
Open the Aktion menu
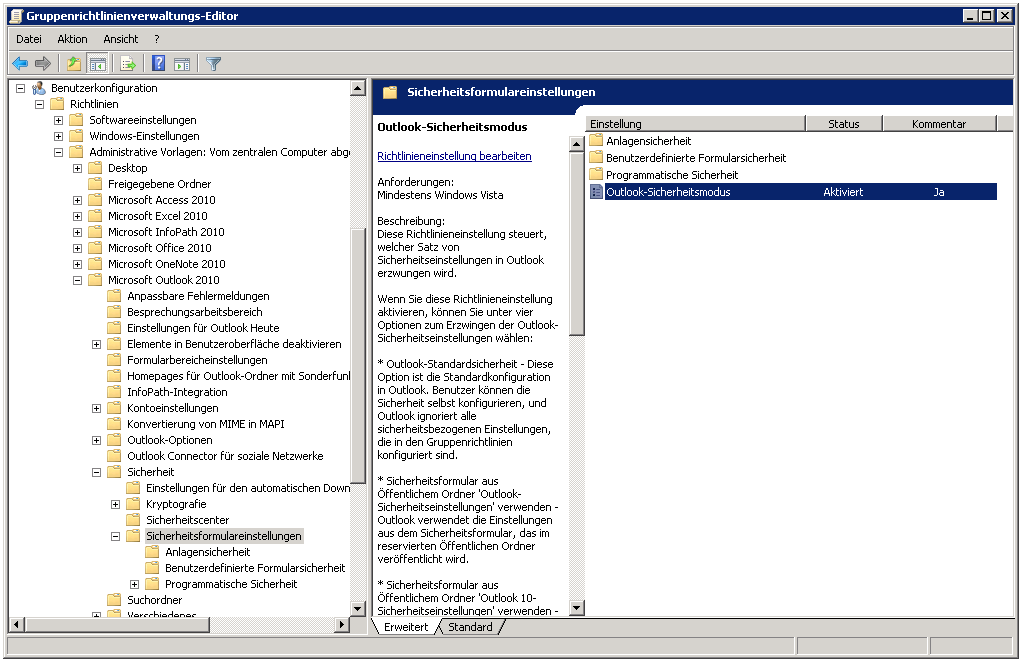(x=72, y=39)
